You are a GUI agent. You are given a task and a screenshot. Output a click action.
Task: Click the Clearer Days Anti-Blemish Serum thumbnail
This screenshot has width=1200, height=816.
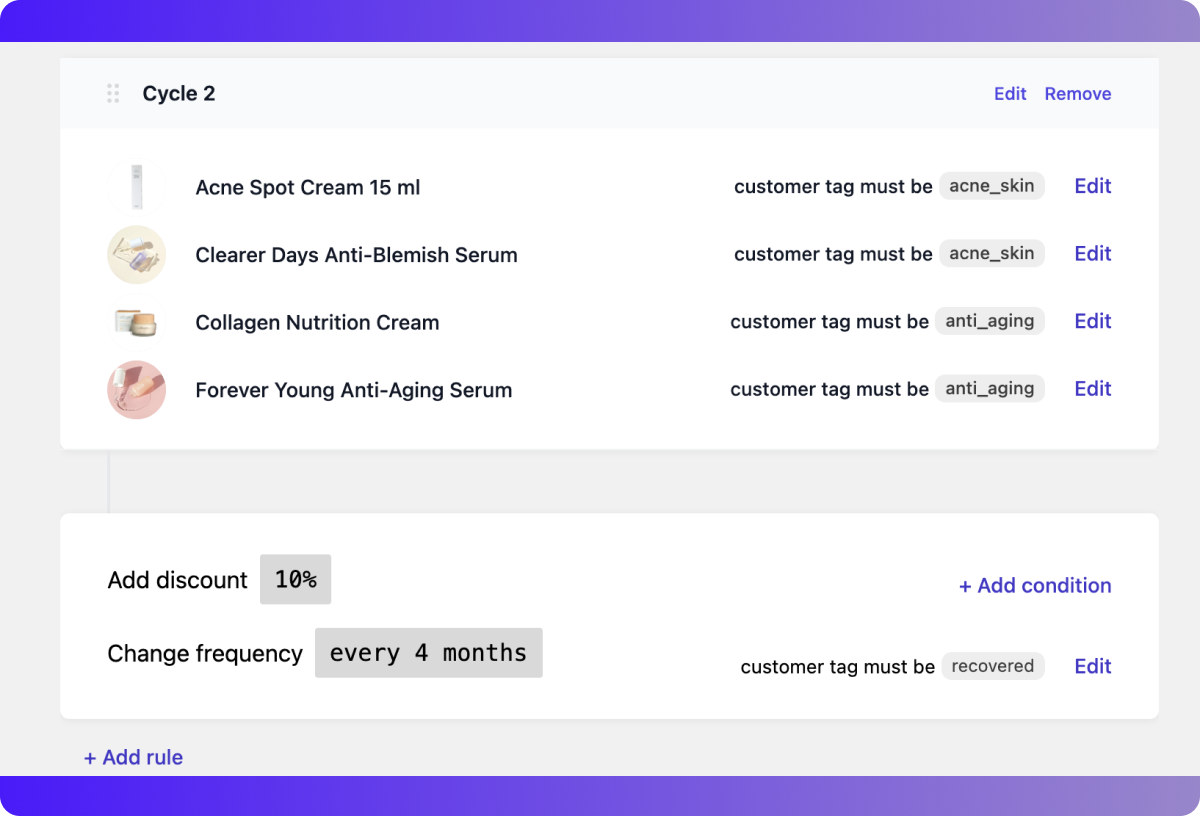[x=137, y=254]
